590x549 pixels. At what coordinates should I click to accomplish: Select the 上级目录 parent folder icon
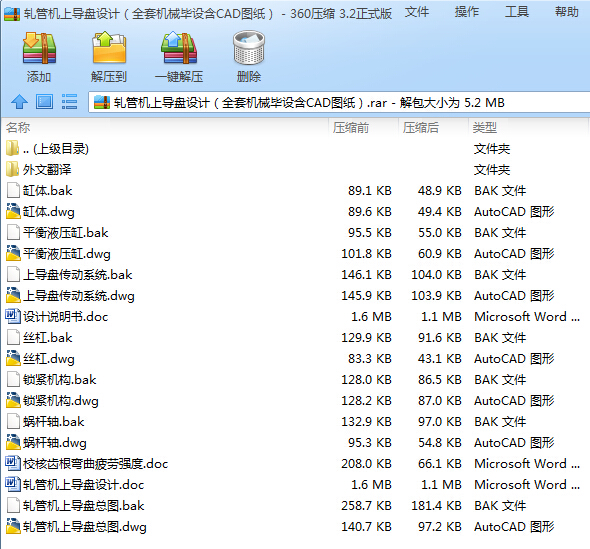tap(12, 148)
